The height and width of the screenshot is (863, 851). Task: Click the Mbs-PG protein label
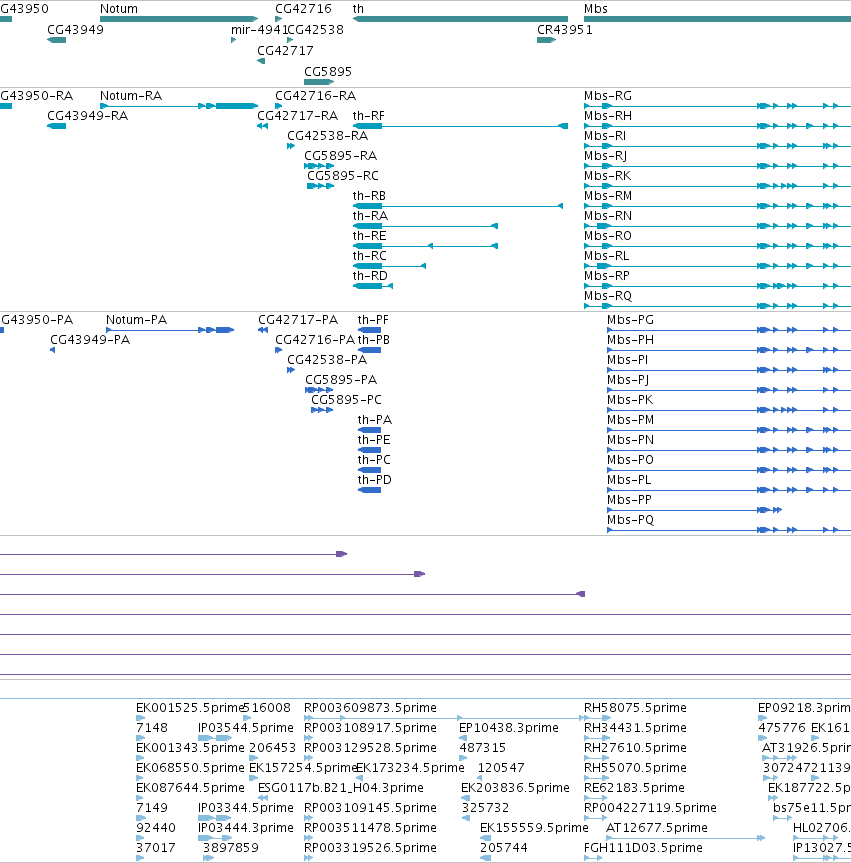click(630, 320)
